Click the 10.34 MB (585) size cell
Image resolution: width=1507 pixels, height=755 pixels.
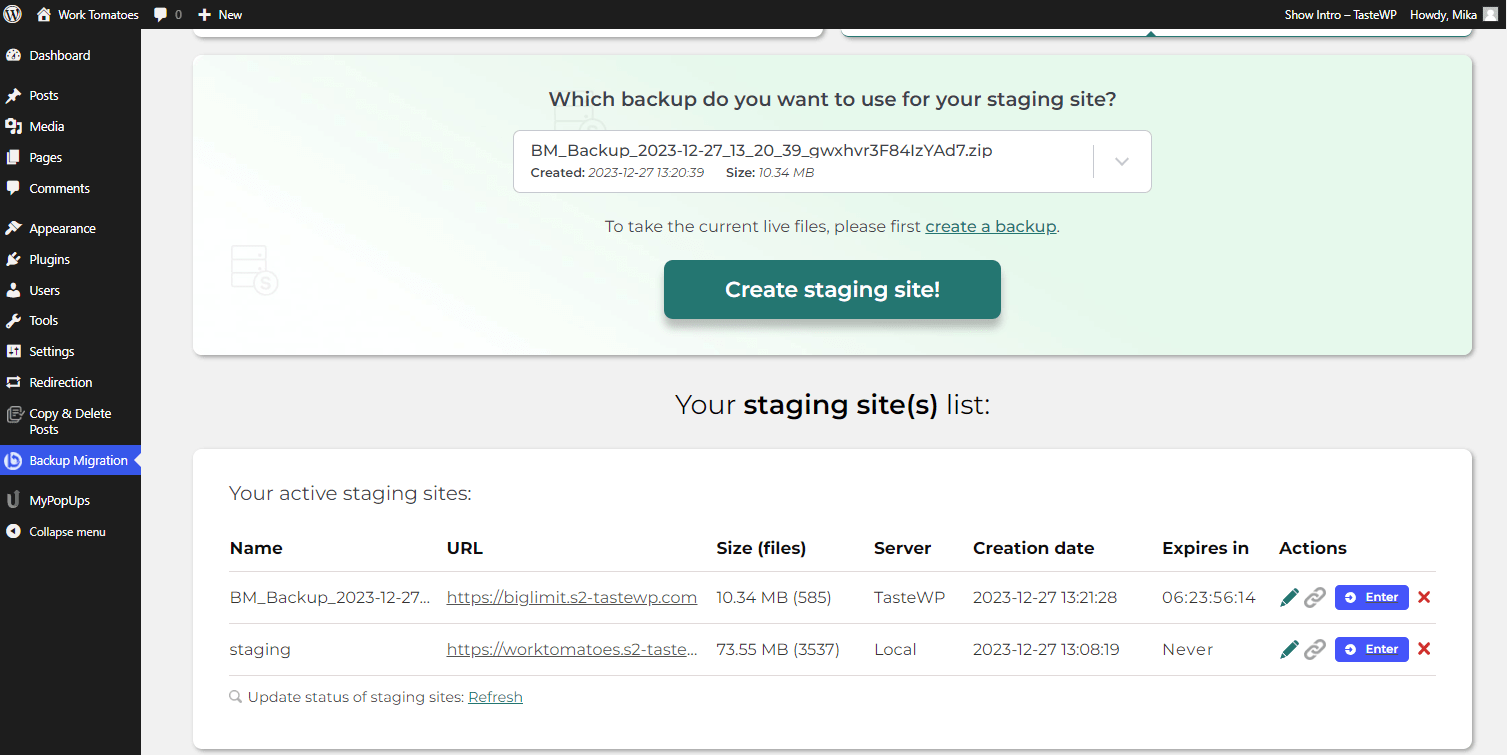774,598
